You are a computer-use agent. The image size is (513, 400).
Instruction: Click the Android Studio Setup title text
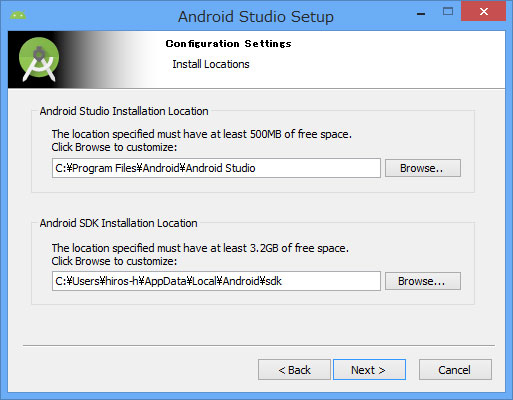point(256,17)
